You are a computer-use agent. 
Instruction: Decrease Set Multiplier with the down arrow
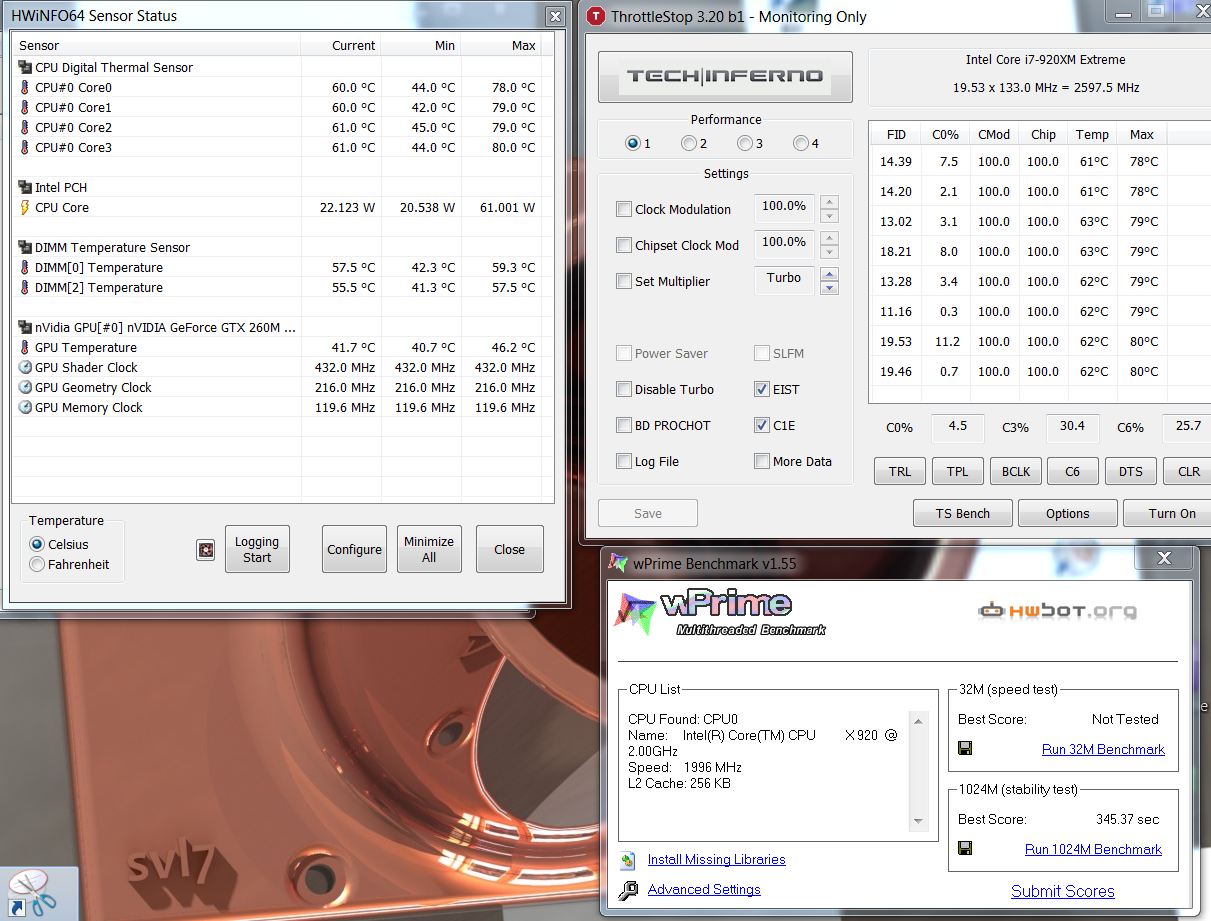tap(829, 288)
